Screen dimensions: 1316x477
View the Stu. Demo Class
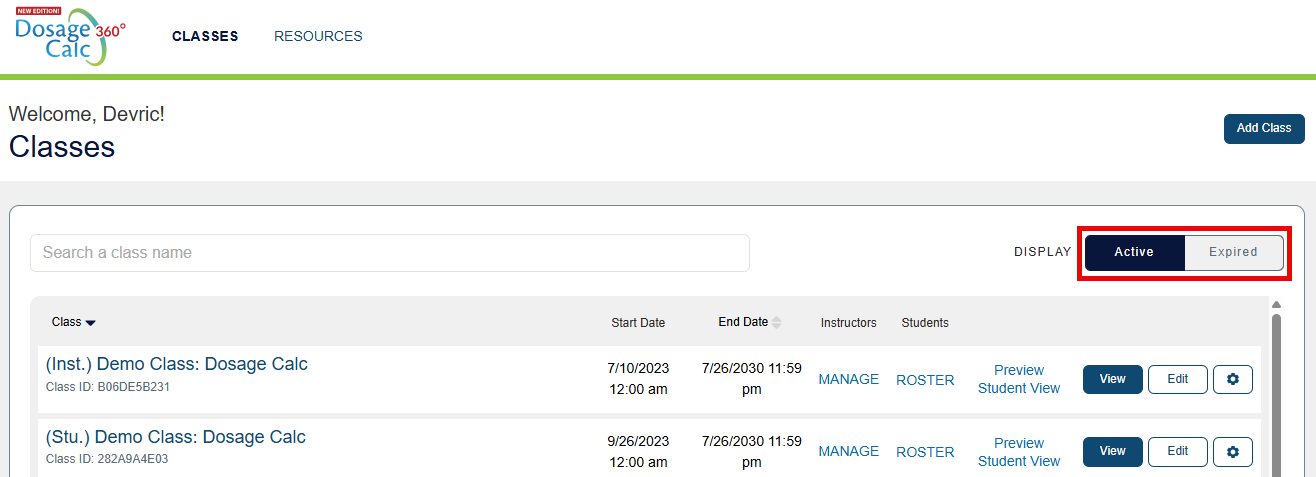pos(1112,452)
